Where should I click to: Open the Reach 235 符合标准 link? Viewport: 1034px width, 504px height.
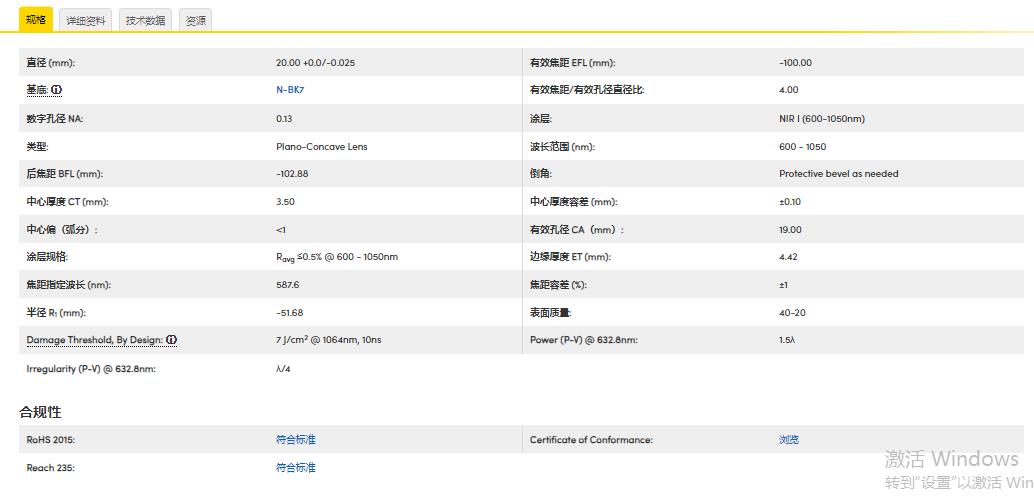pos(295,467)
